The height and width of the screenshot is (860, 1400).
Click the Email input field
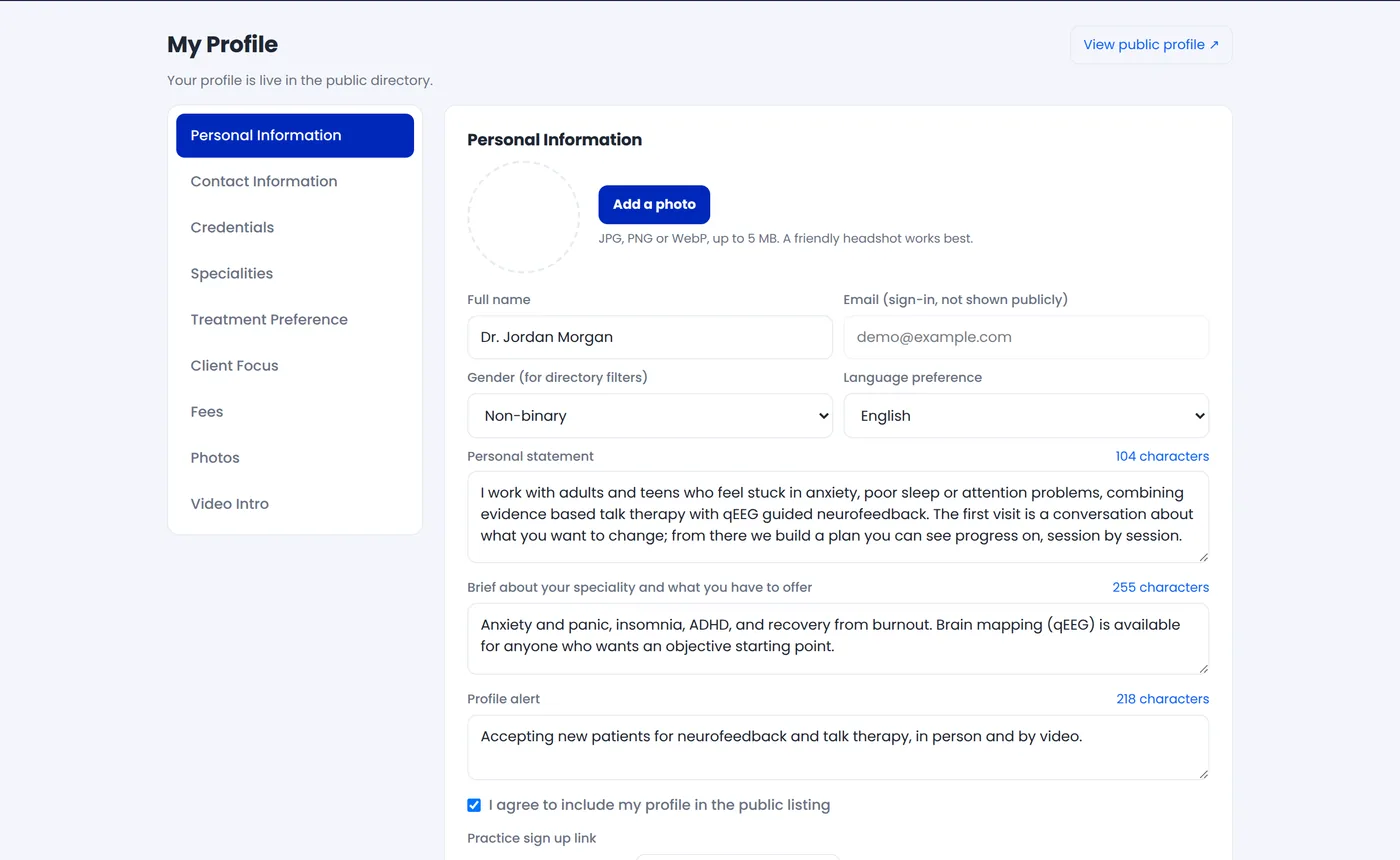(1026, 337)
